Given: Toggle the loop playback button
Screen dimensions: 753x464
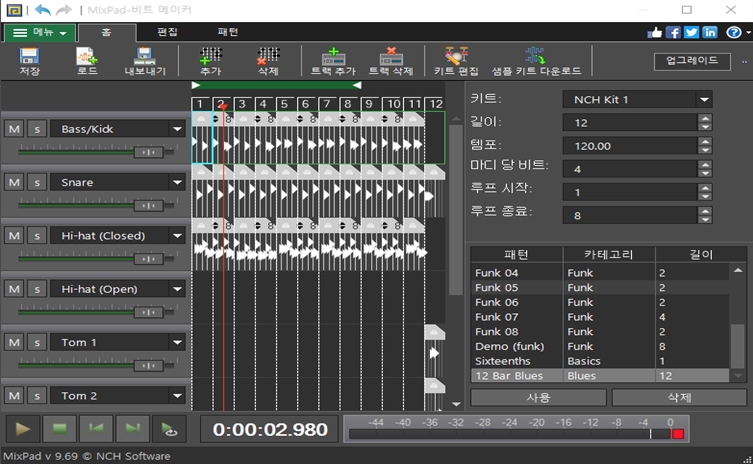Looking at the screenshot, I should [x=169, y=429].
